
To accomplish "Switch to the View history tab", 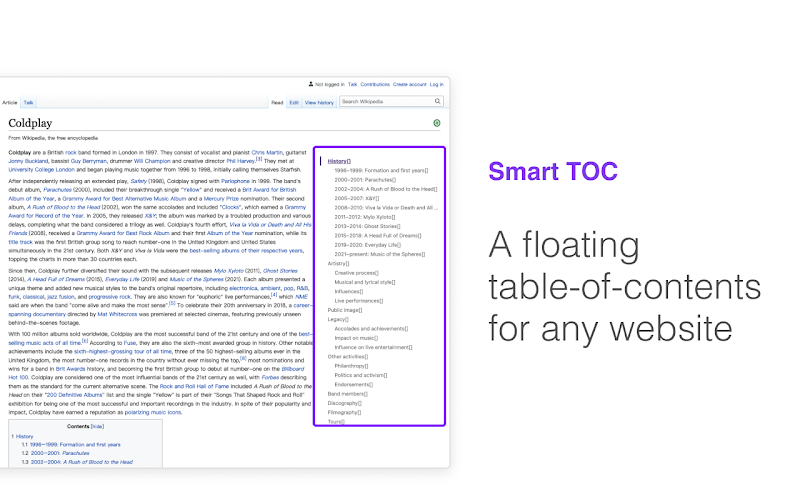I will point(319,103).
